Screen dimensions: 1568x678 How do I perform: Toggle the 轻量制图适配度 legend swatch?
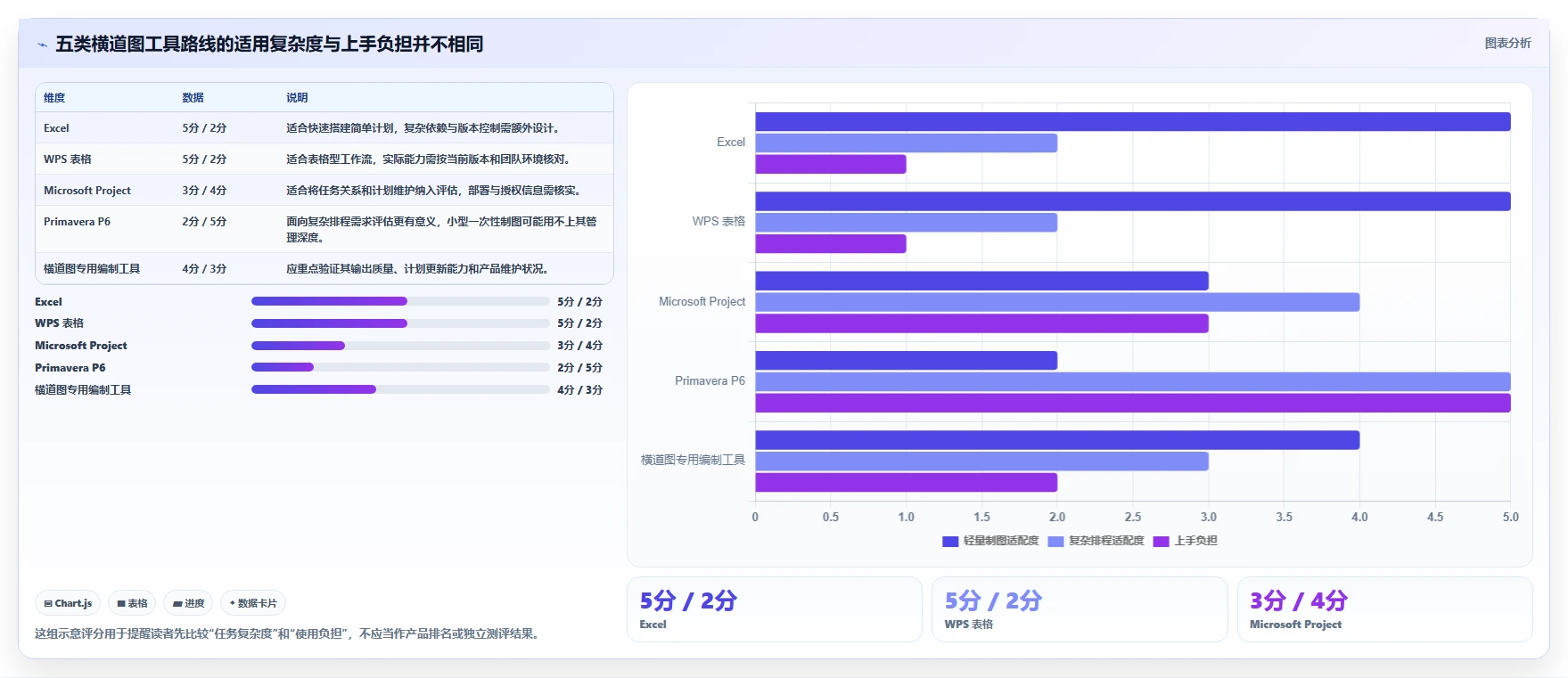point(950,541)
